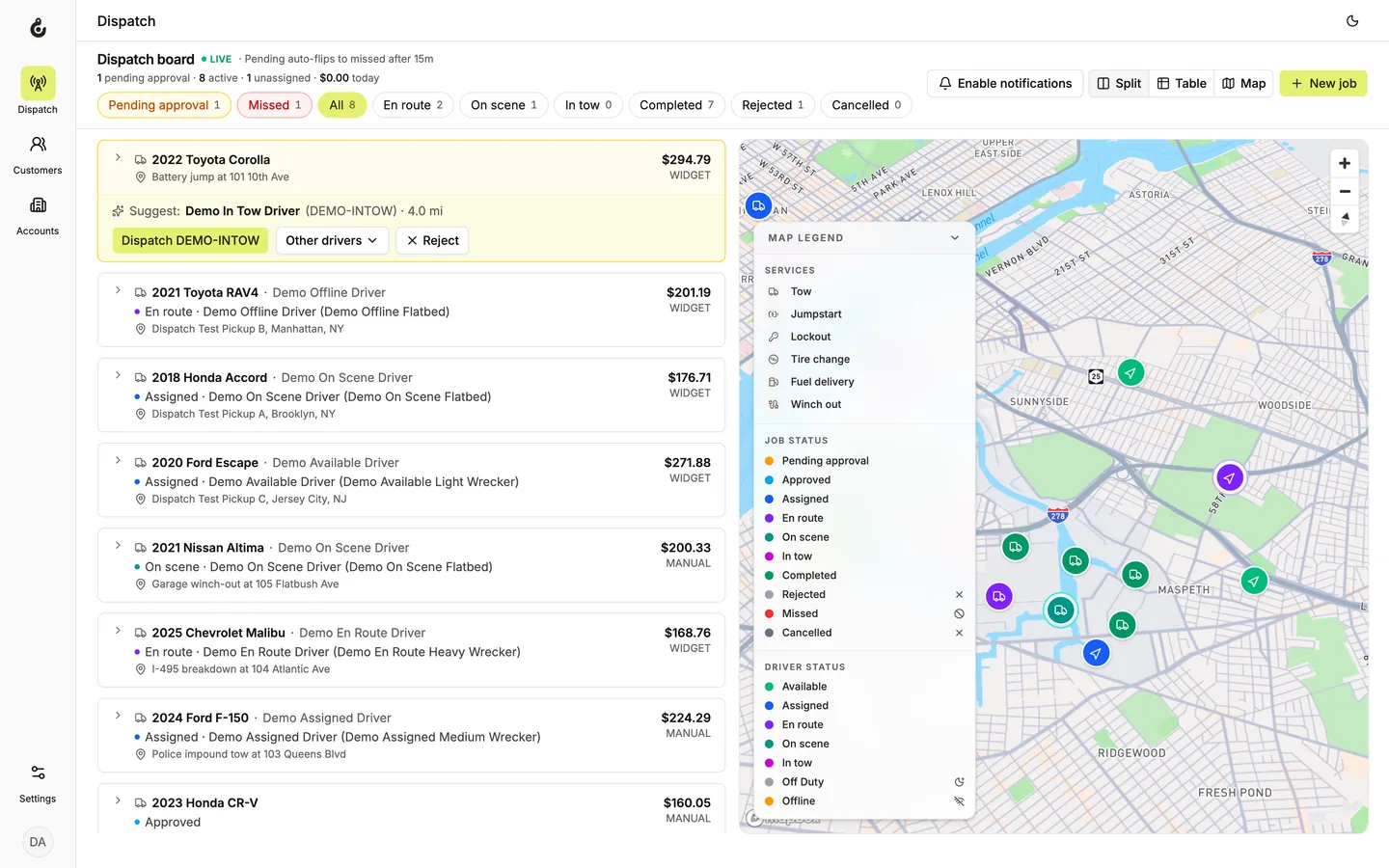Toggle Off Duty drivers visibility in legend
Screen dimensions: 1389x868
(x=959, y=782)
